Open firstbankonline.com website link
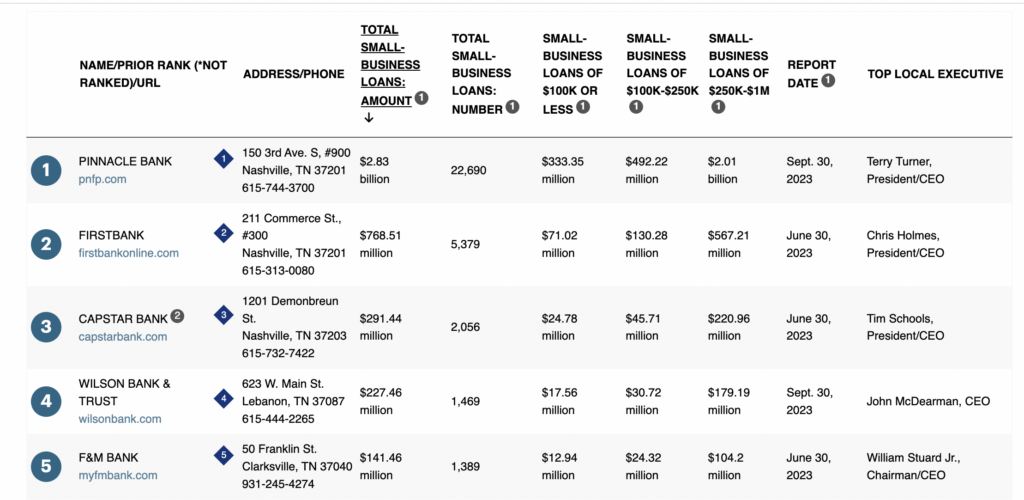Image resolution: width=1024 pixels, height=500 pixels. pos(129,253)
